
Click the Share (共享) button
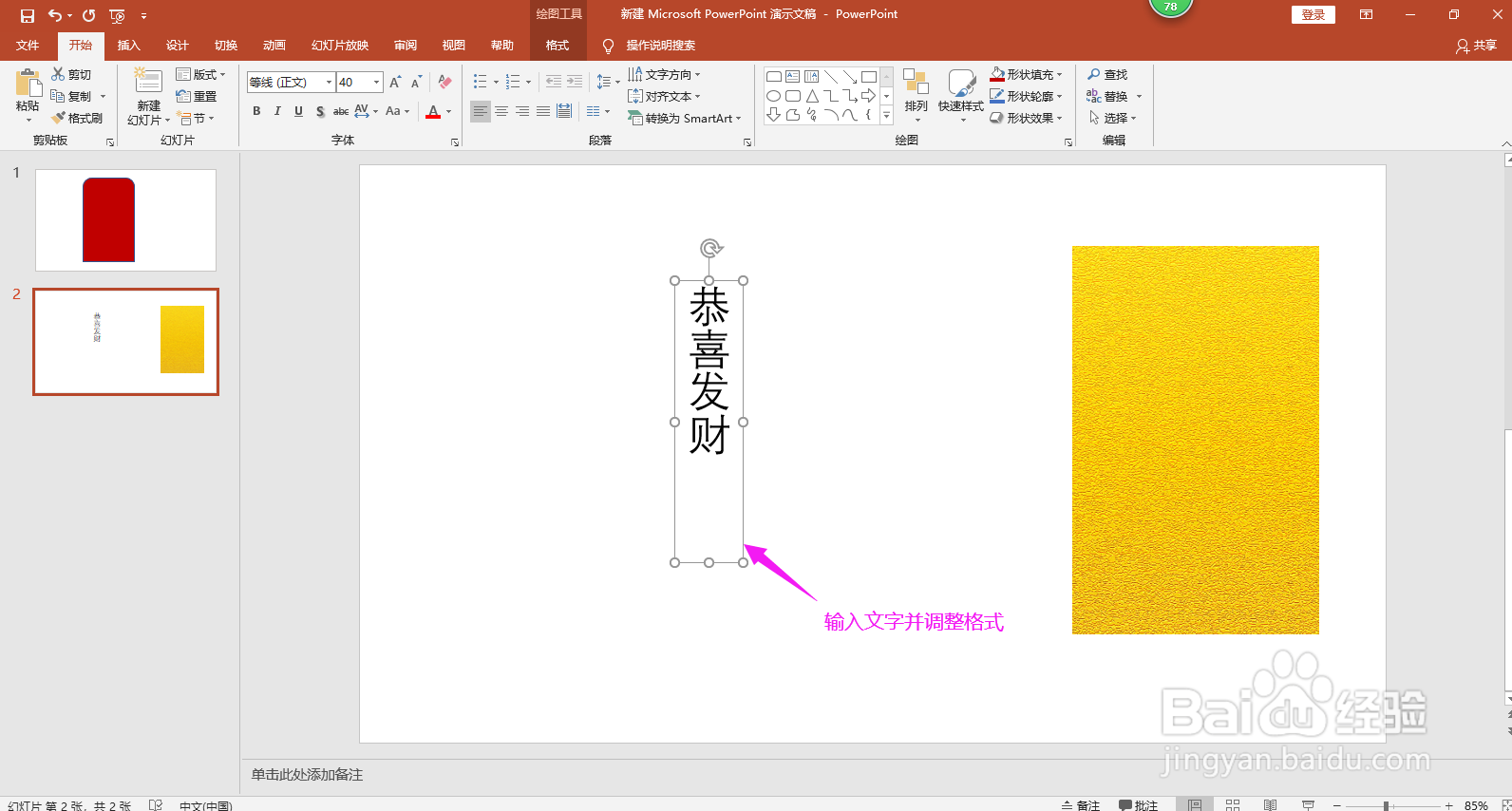point(1476,46)
